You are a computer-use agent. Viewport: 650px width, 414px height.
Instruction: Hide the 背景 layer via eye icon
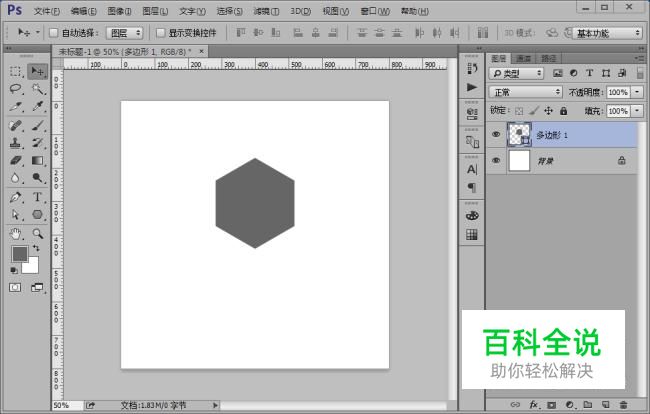pos(496,160)
